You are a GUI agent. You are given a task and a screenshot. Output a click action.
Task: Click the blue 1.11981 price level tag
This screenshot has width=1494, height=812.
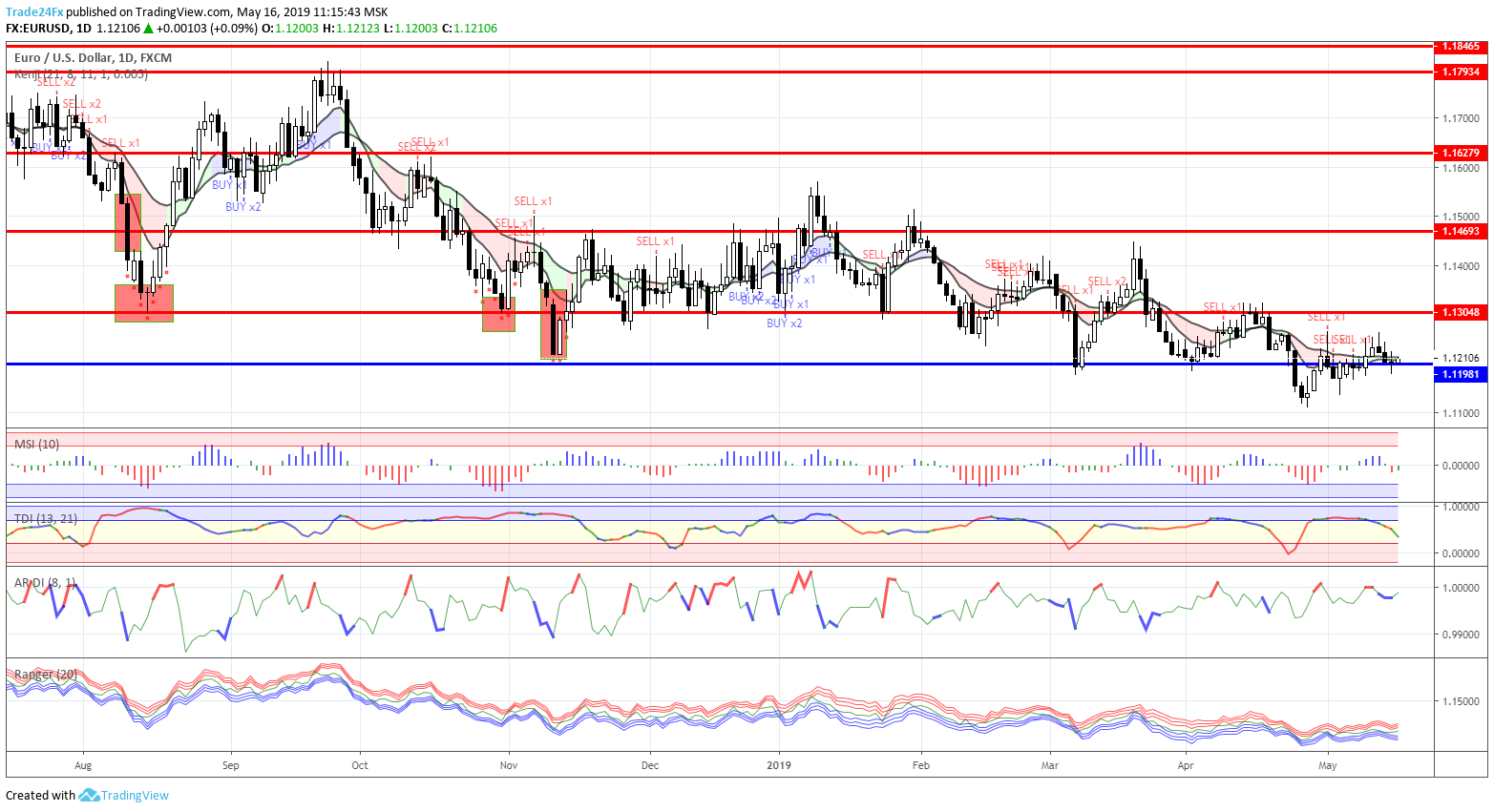pos(1461,374)
